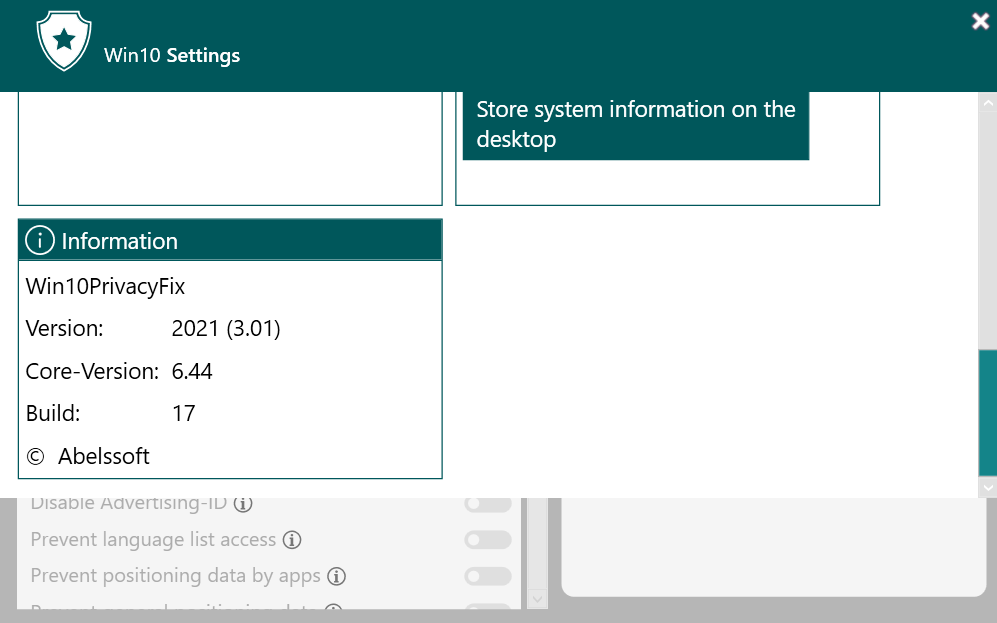Click the Prevent language list access label
This screenshot has width=997, height=623.
point(153,540)
